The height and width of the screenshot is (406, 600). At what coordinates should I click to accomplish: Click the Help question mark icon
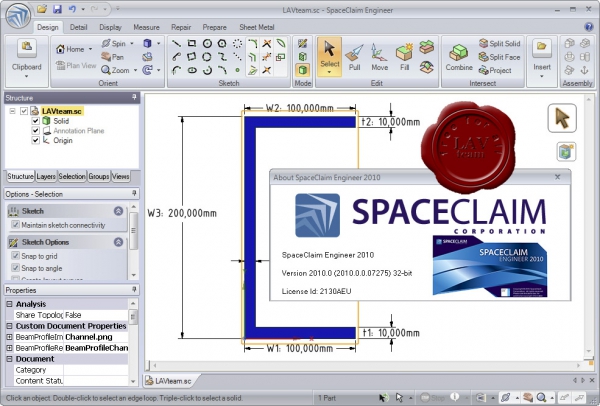pyautogui.click(x=589, y=27)
